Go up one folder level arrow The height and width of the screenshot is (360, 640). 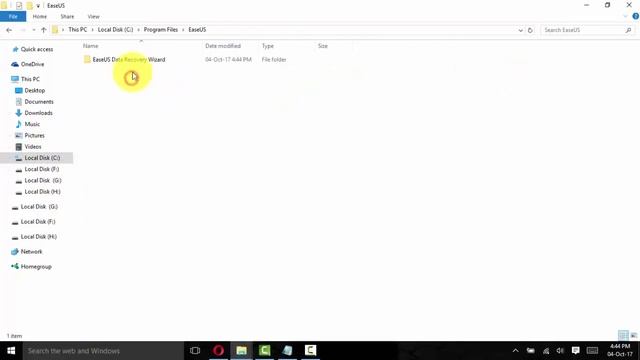[44, 30]
